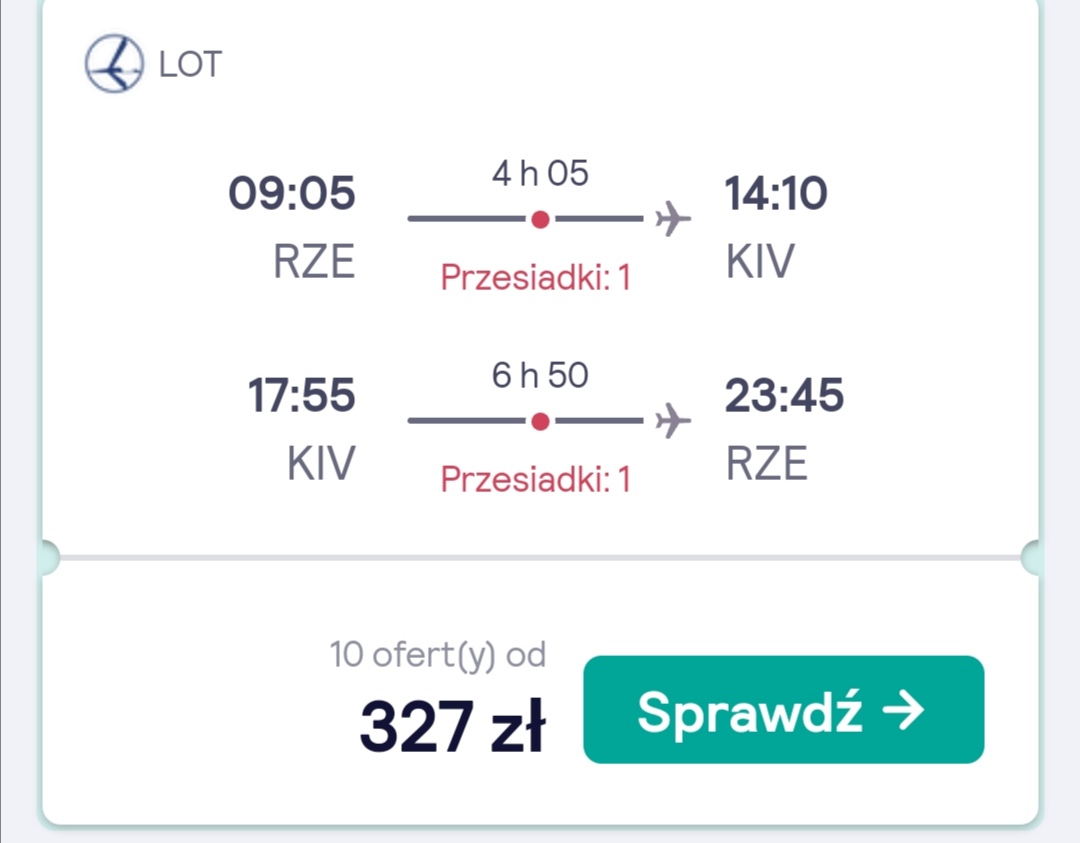
Task: Select the 14:10 arrival time
Action: point(776,192)
